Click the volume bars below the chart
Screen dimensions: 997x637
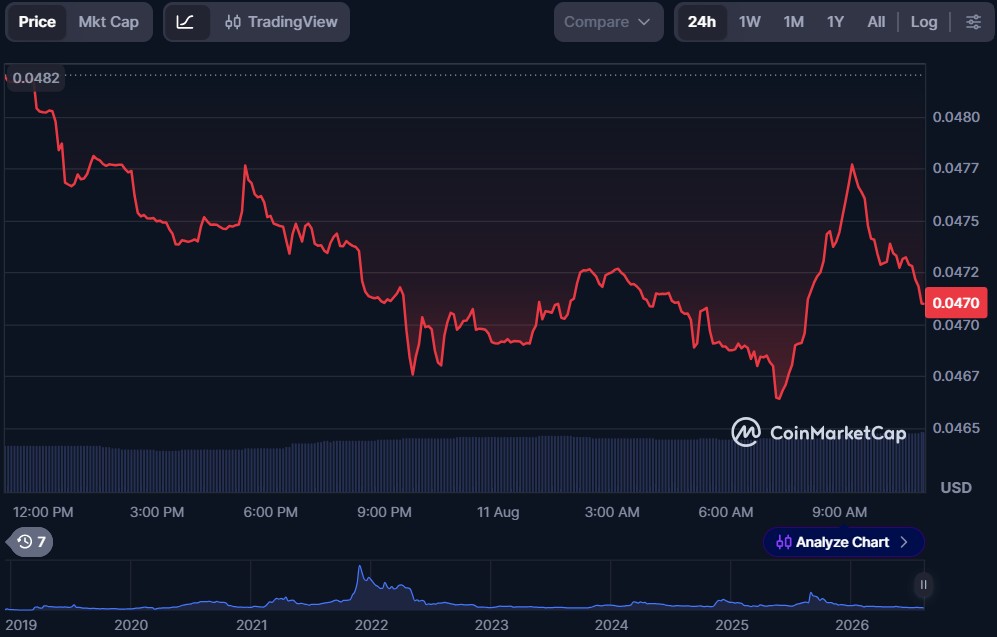pyautogui.click(x=464, y=466)
